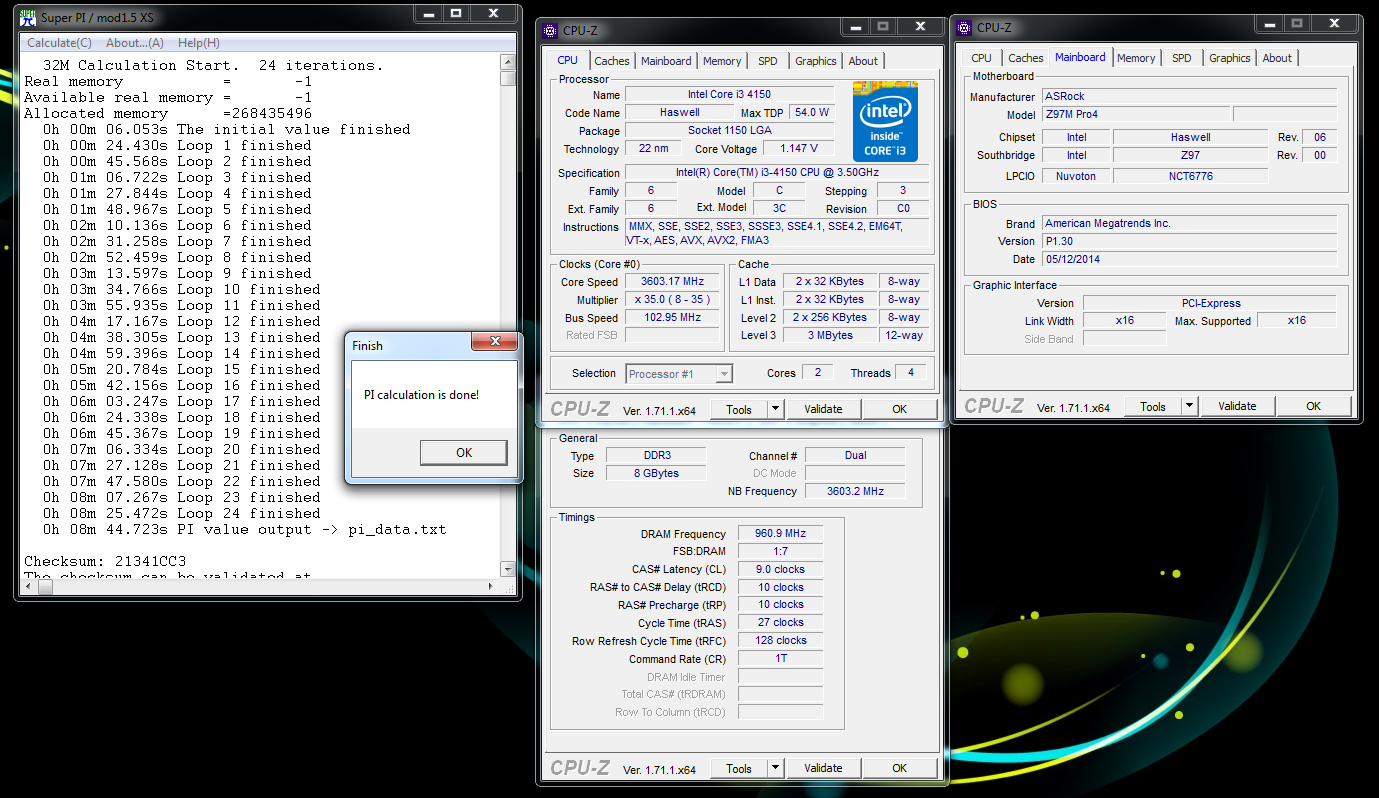This screenshot has height=798, width=1379.
Task: Close the Finish dialog with the X button
Action: (x=494, y=344)
